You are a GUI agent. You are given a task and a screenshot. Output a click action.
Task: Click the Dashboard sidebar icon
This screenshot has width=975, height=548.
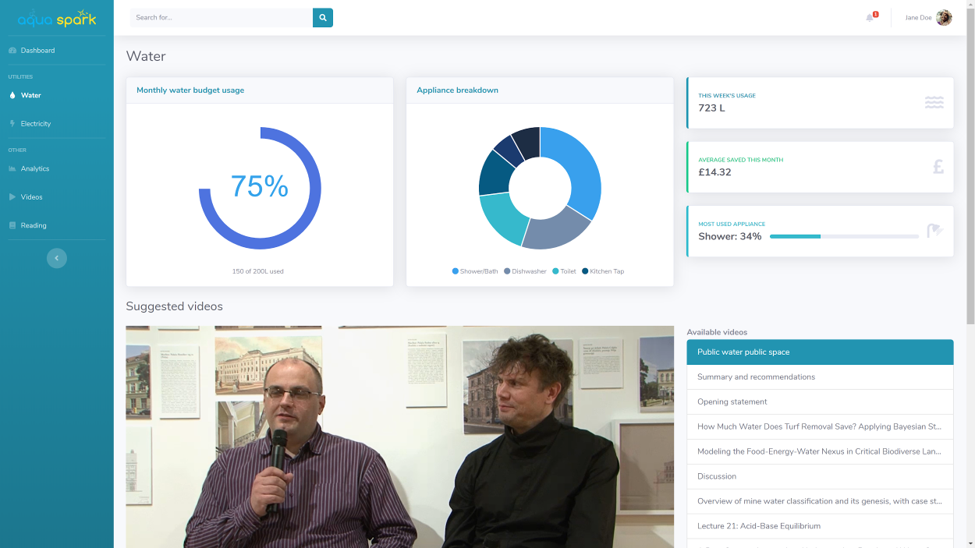[12, 50]
